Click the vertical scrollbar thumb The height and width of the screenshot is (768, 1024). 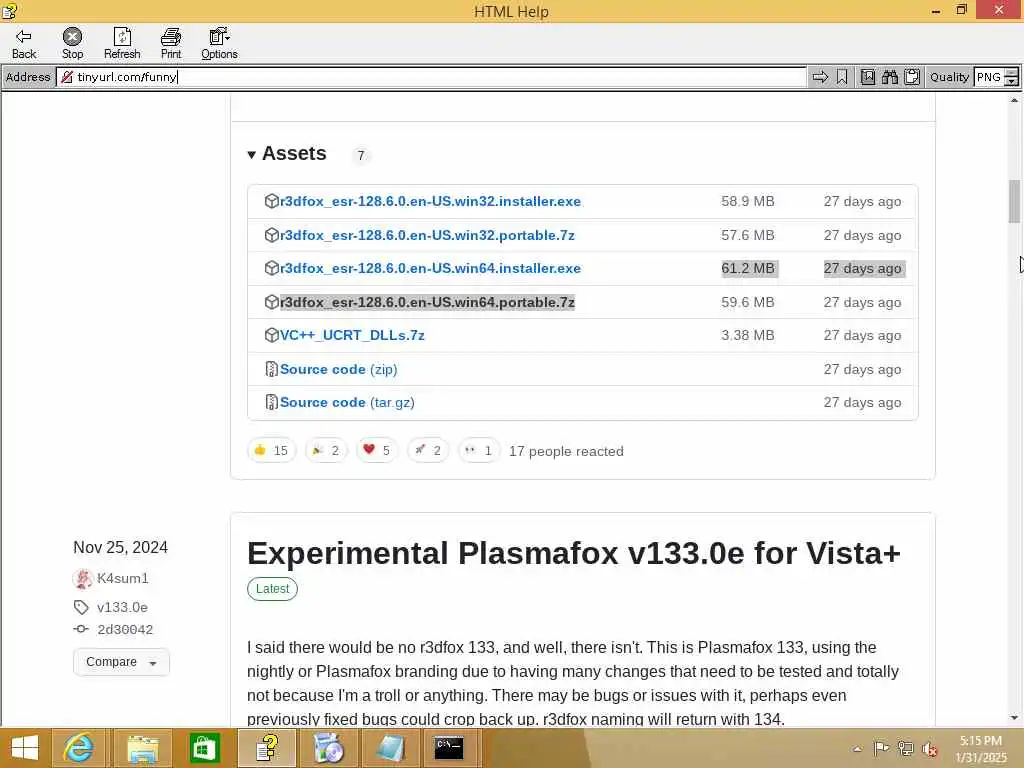(x=1014, y=201)
